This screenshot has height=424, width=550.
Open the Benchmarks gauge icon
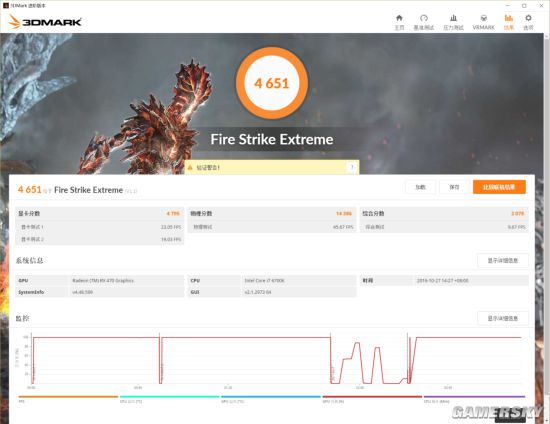(424, 22)
